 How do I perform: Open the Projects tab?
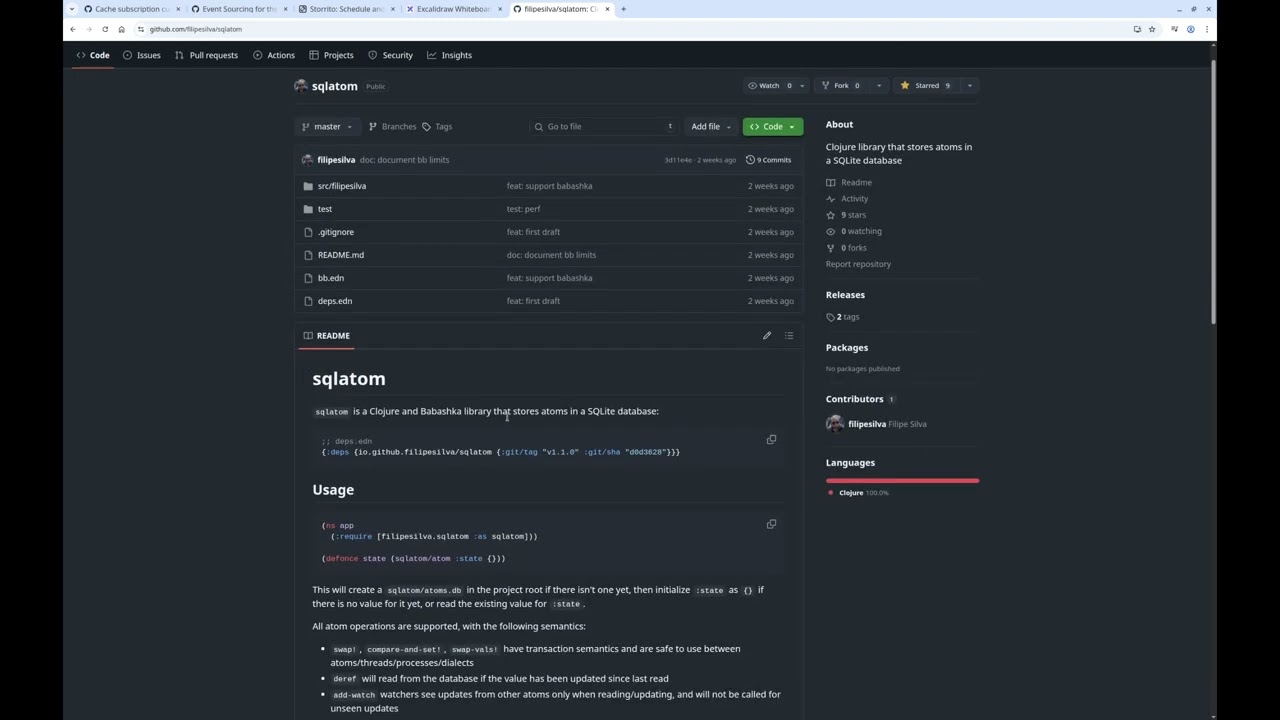click(331, 55)
